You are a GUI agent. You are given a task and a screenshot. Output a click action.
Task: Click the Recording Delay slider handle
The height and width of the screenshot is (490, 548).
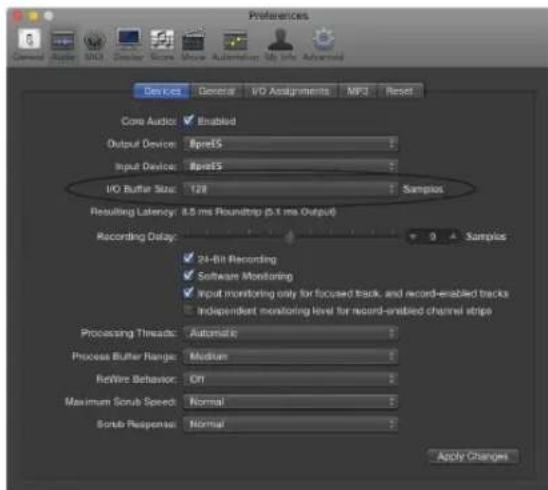click(290, 237)
